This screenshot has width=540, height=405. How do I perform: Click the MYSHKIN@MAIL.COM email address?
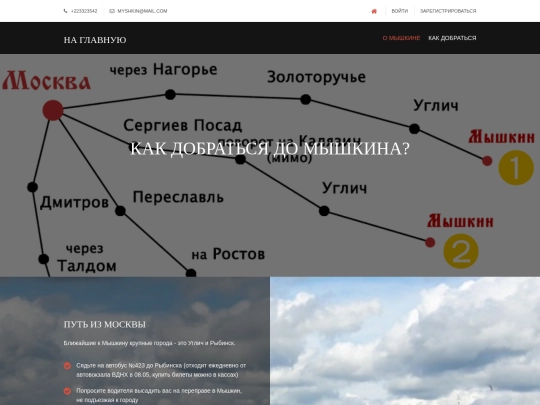pos(142,11)
